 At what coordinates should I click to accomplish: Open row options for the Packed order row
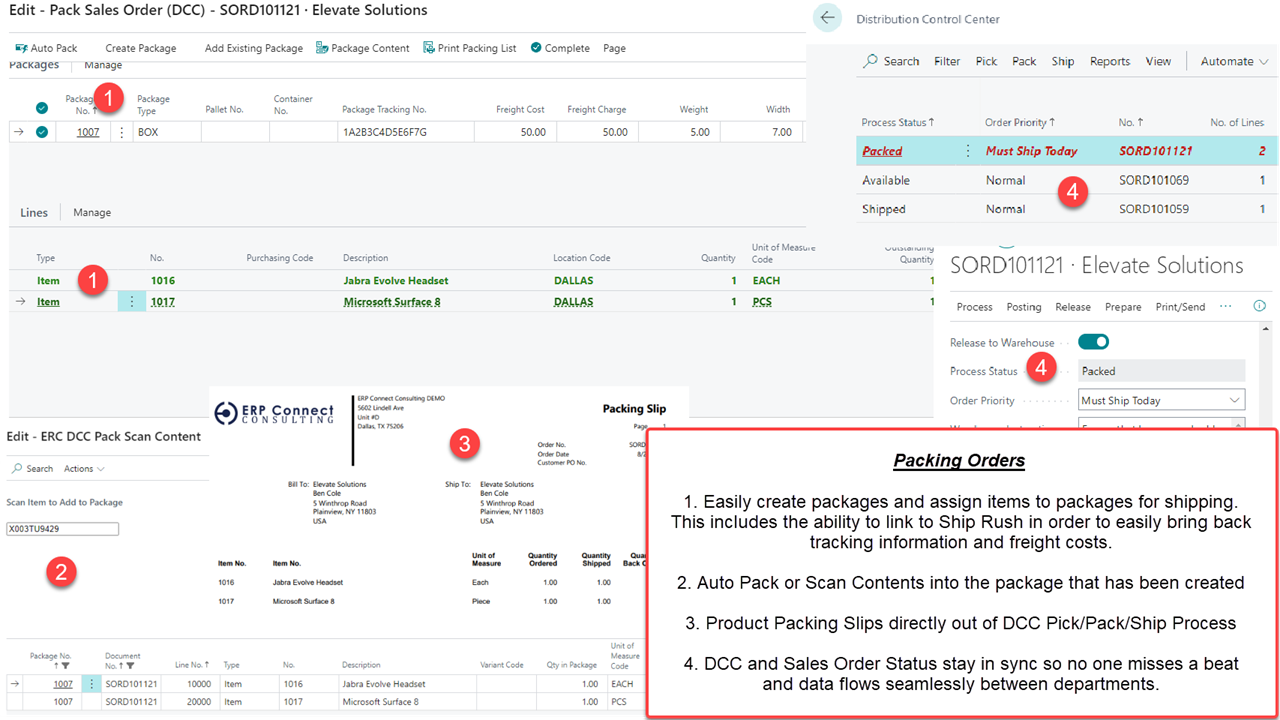click(x=967, y=151)
